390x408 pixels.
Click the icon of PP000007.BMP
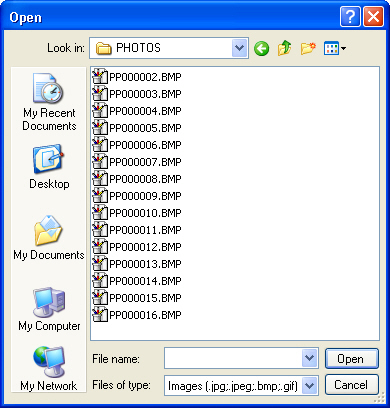click(100, 162)
